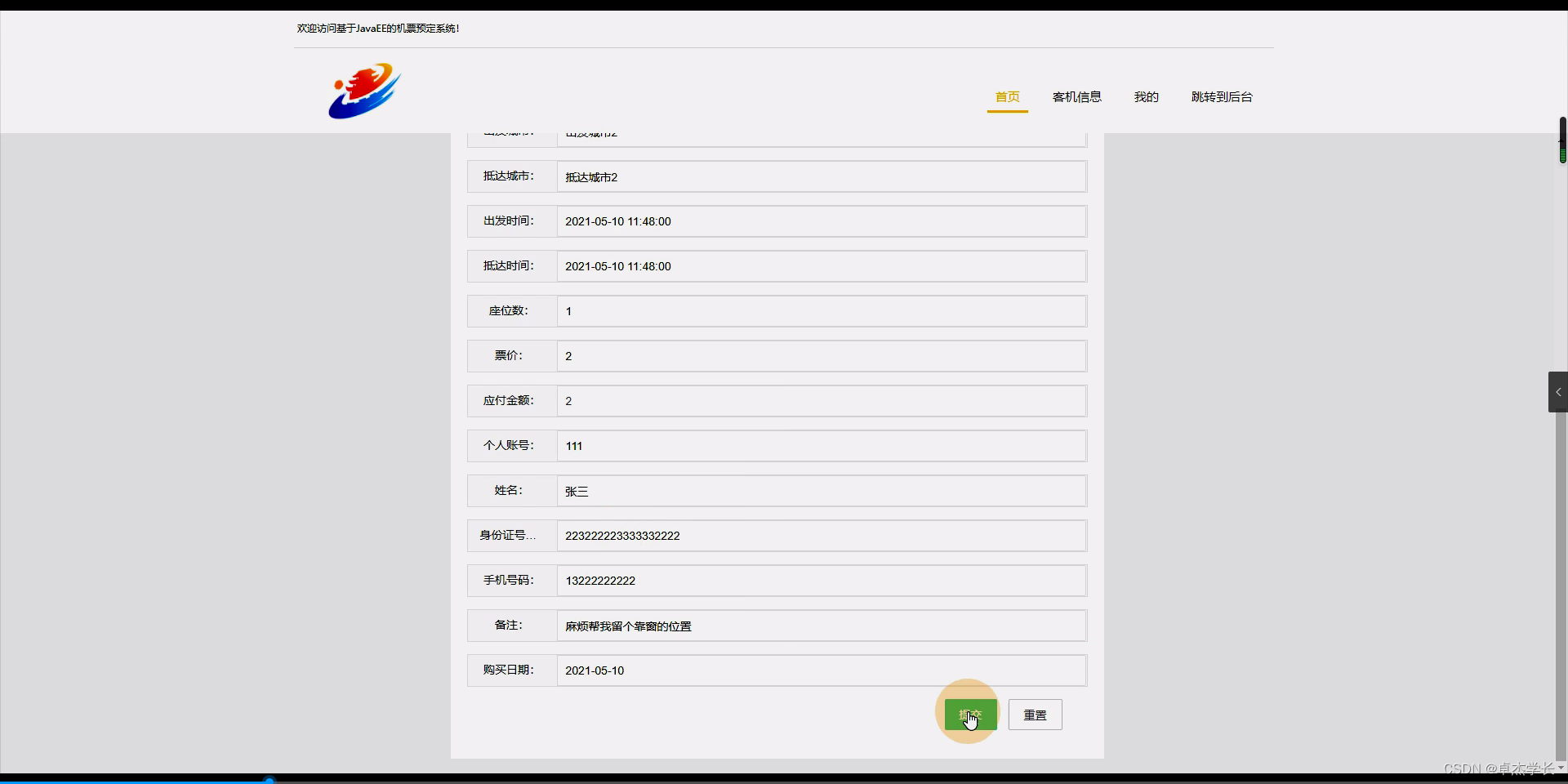This screenshot has height=784, width=1568.
Task: Click the 手机号码 phone number field
Action: click(820, 581)
